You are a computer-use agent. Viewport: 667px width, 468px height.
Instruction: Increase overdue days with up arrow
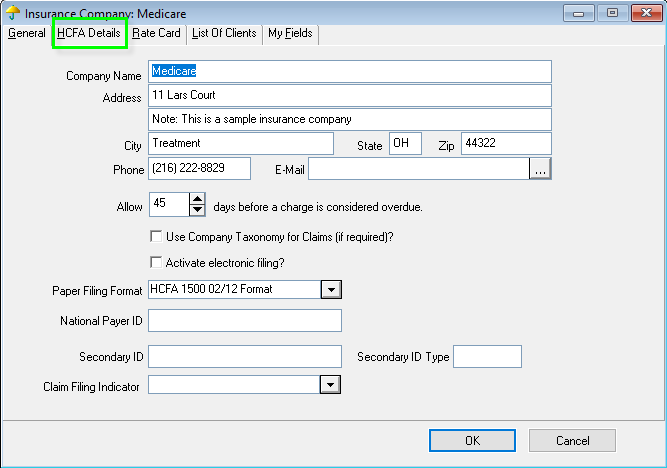click(x=197, y=199)
